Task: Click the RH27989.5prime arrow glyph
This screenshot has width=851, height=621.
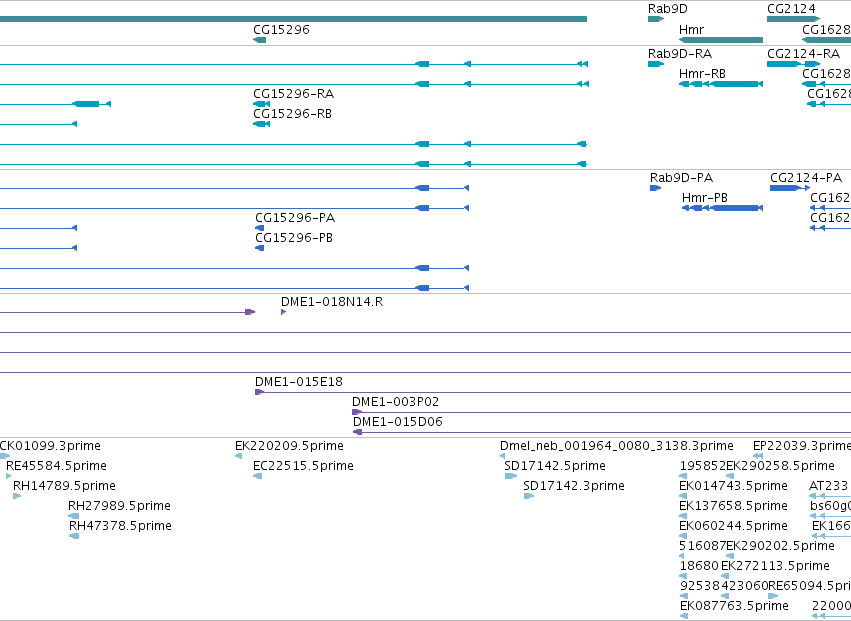Action: [74, 516]
